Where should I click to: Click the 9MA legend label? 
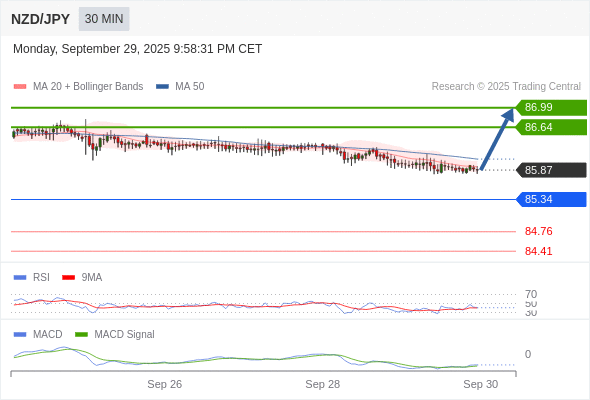coord(92,278)
